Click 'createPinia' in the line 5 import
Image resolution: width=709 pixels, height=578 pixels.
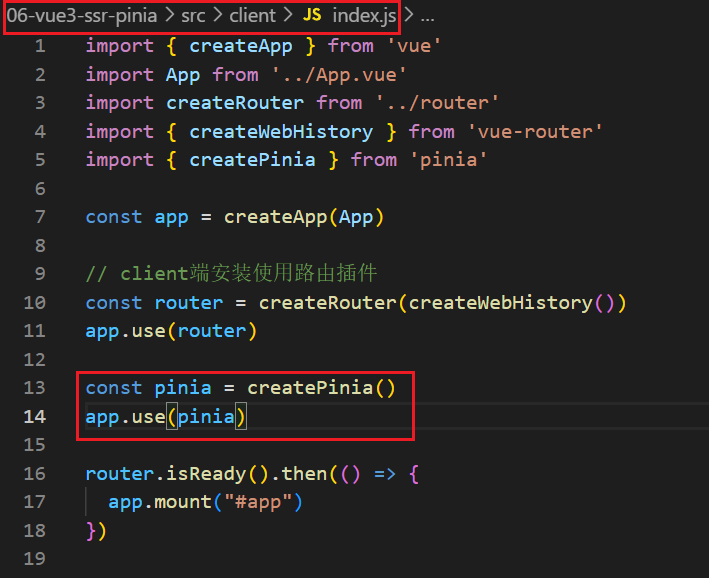pos(252,160)
